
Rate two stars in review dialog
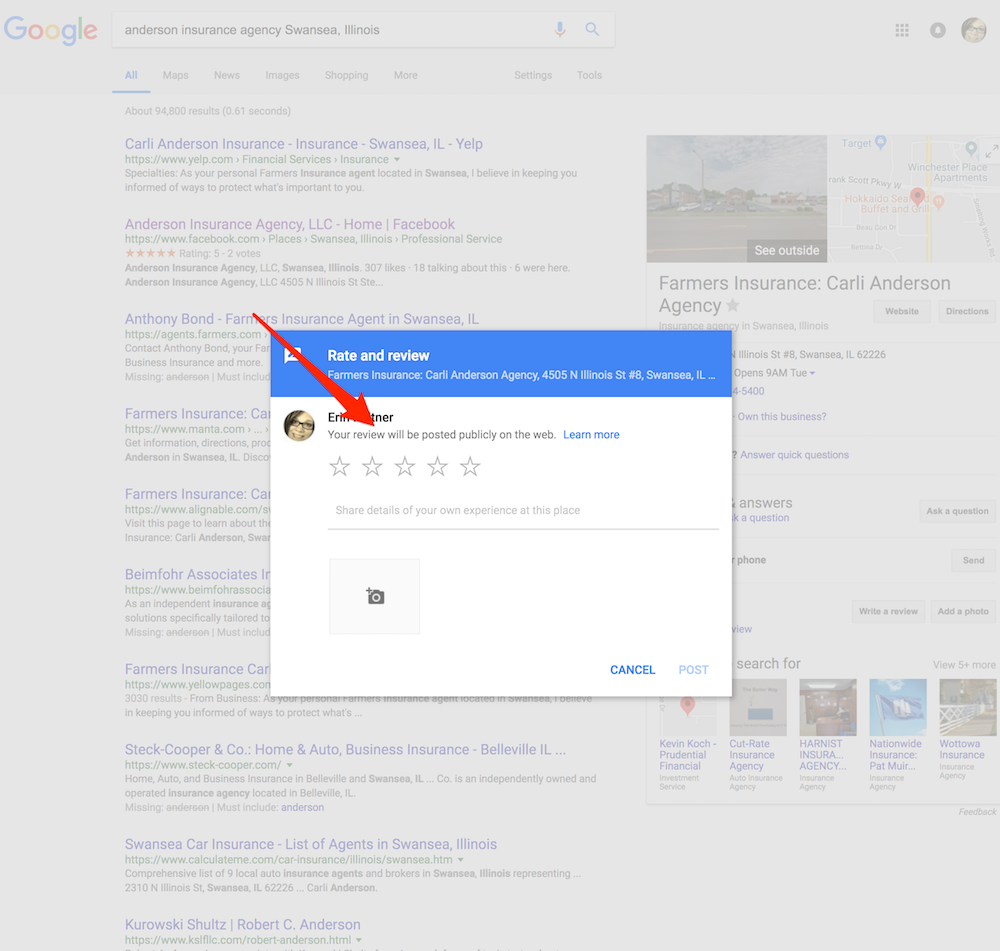[x=372, y=467]
